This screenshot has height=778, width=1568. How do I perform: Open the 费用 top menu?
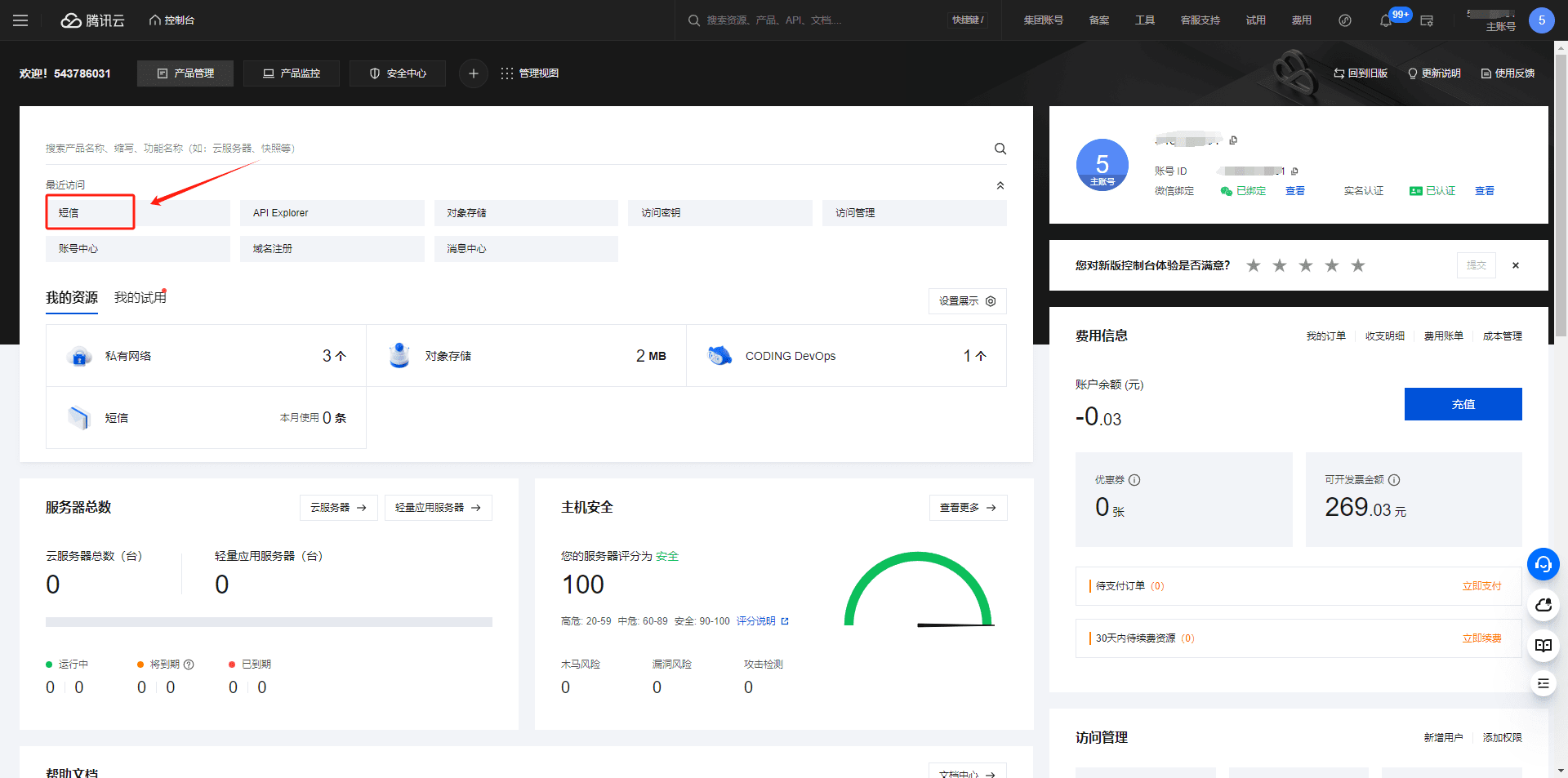point(1301,20)
